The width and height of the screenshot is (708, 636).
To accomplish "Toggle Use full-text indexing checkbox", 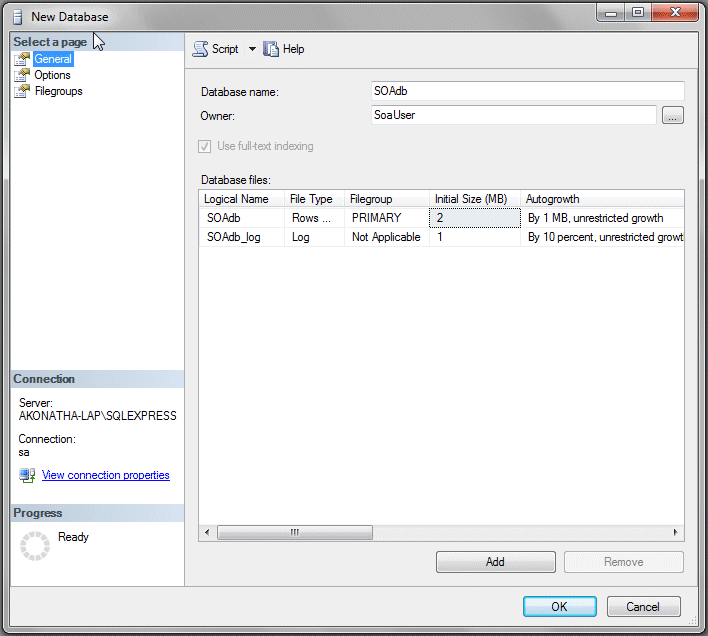I will click(x=204, y=146).
